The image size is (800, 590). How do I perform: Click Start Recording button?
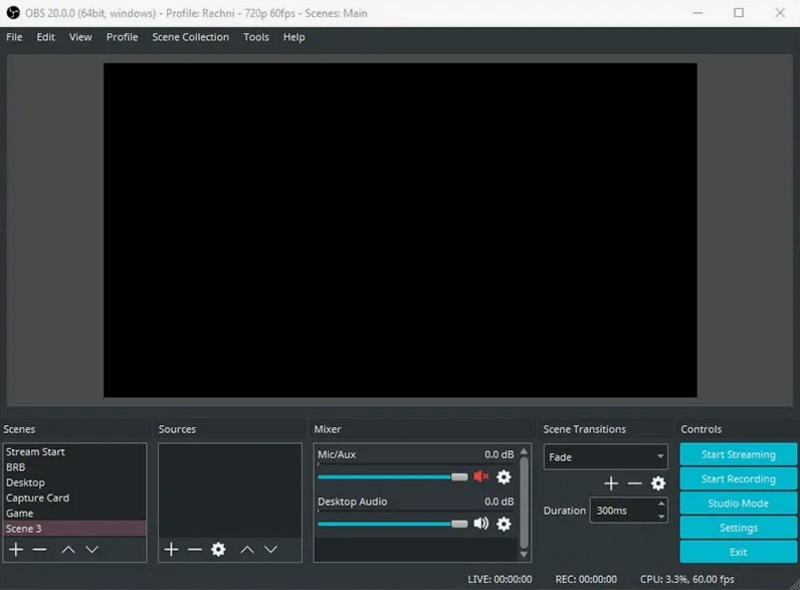(x=738, y=479)
